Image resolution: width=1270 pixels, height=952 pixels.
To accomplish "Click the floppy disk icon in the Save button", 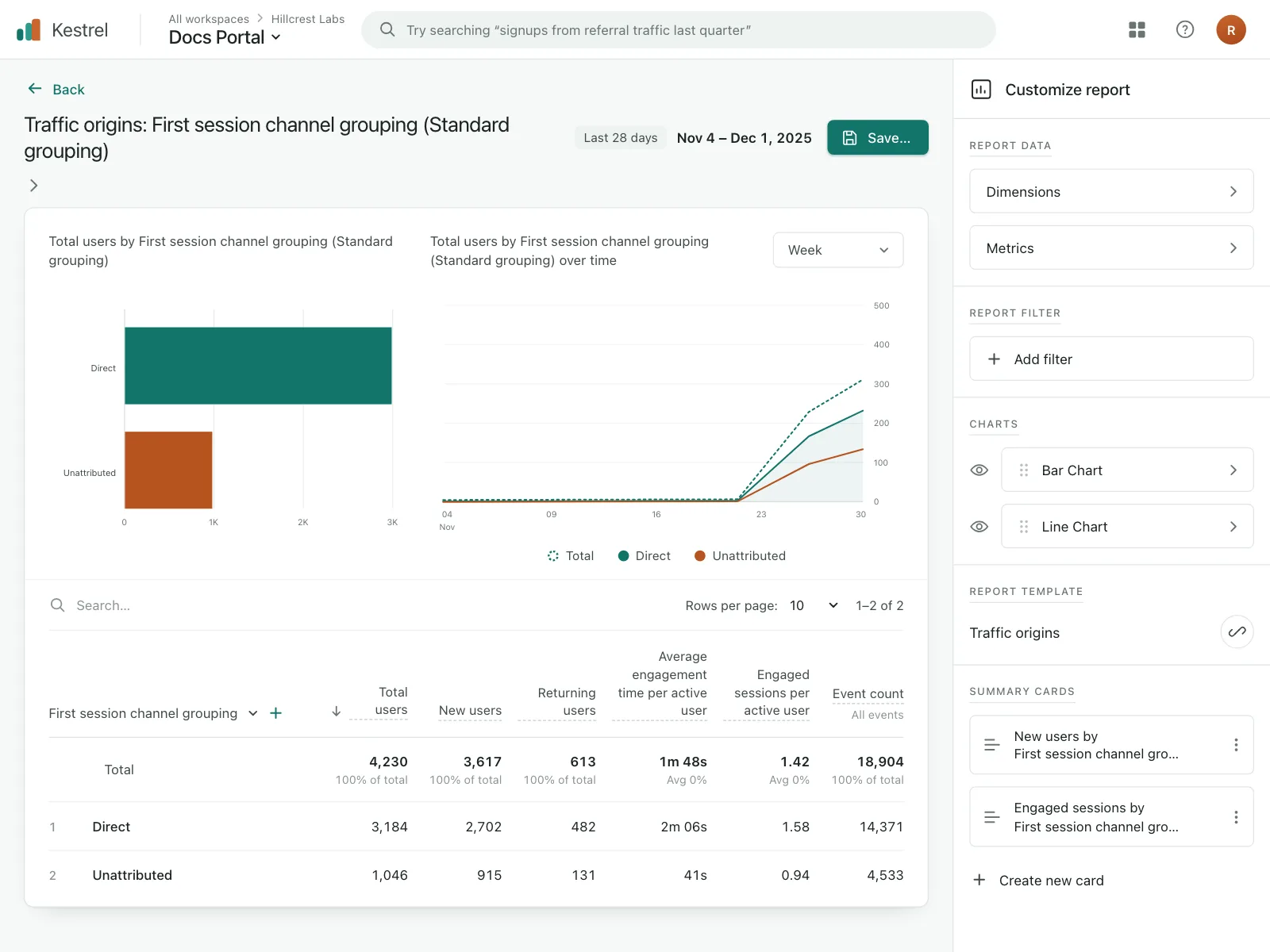I will coord(849,138).
